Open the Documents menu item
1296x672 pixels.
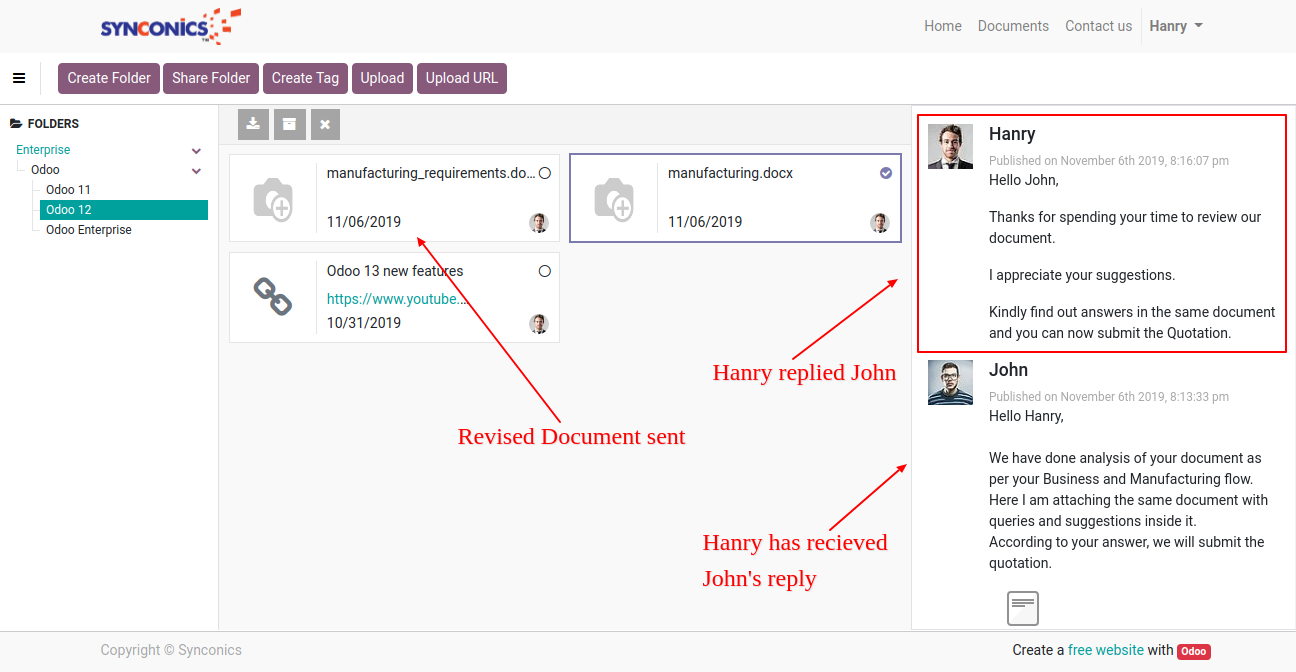pyautogui.click(x=1013, y=26)
